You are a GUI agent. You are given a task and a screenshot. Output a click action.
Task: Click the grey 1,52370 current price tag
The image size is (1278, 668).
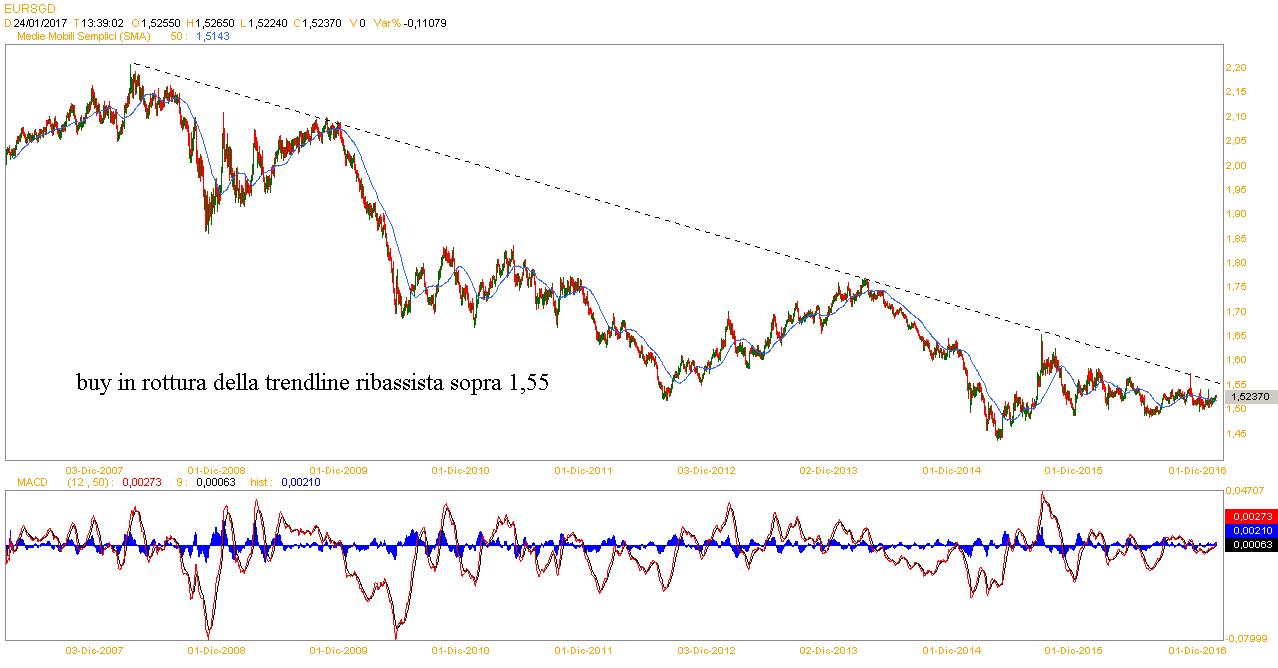pyautogui.click(x=1249, y=397)
